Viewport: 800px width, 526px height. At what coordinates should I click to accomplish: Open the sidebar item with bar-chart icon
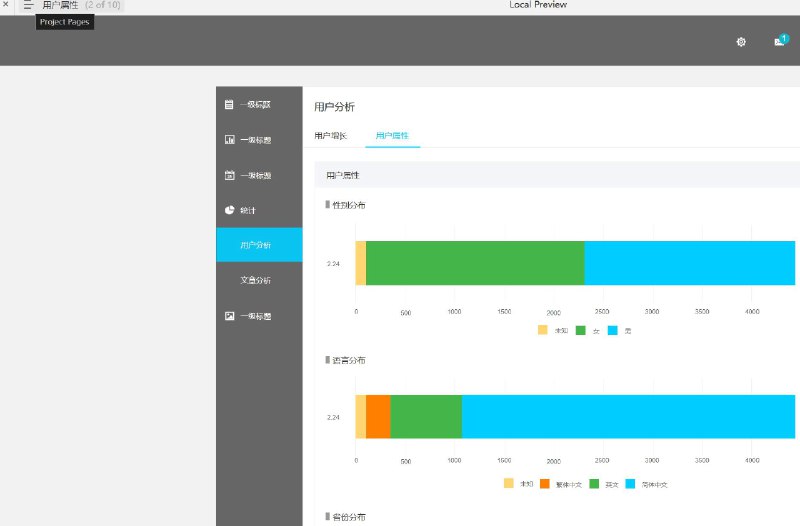(259, 140)
